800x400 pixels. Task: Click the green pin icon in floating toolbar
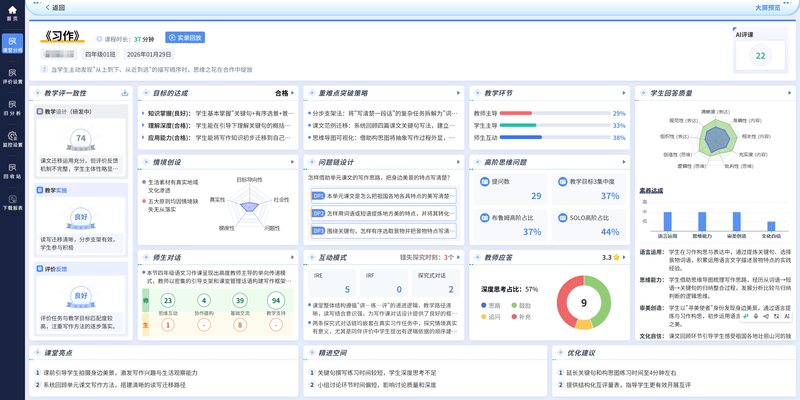[745, 316]
